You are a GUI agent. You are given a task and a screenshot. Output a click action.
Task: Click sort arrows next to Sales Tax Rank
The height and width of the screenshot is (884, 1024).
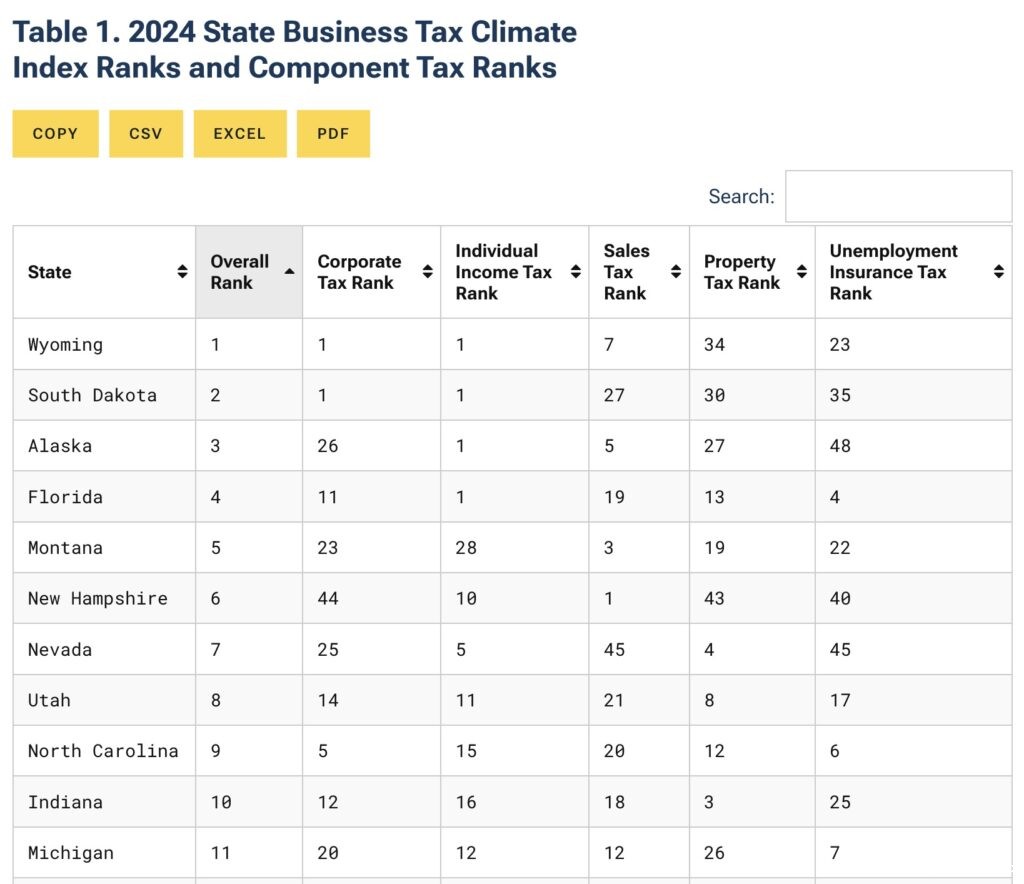[676, 272]
